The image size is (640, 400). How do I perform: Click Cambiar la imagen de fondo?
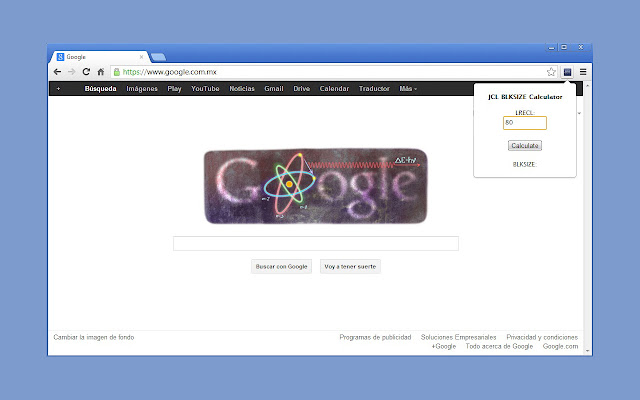pyautogui.click(x=94, y=337)
